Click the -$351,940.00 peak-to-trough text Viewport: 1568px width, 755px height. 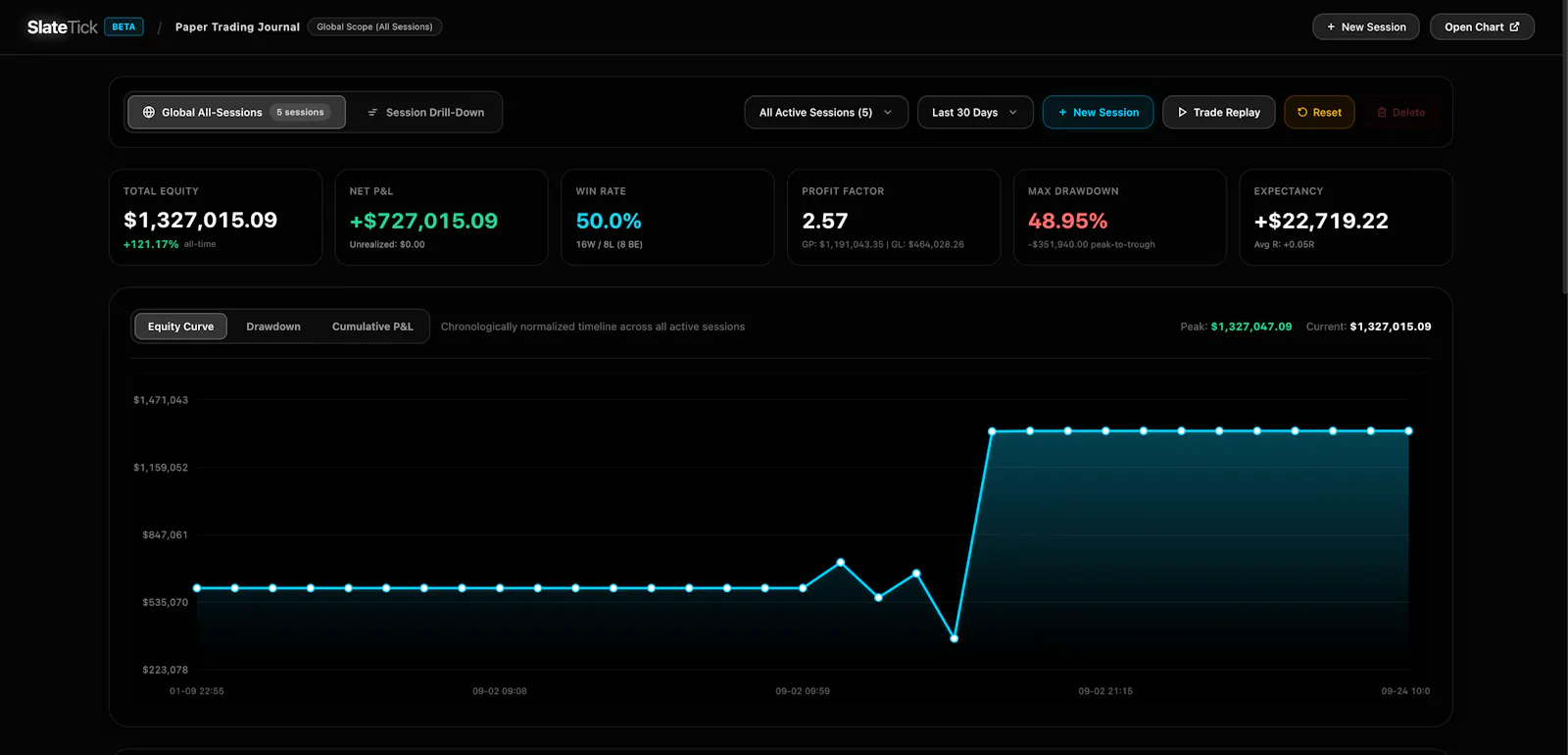pos(1092,244)
